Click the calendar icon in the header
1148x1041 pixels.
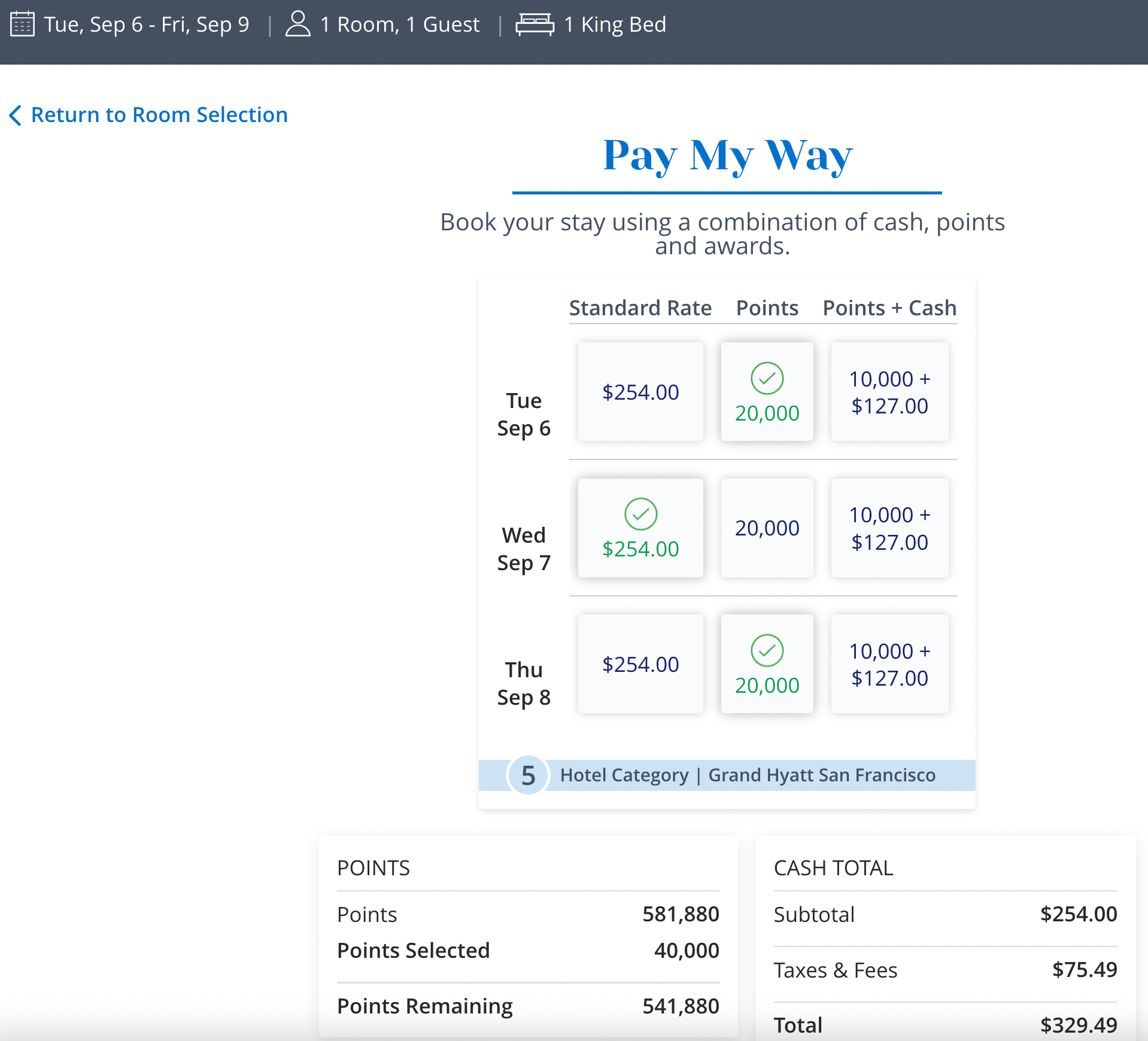[x=22, y=24]
